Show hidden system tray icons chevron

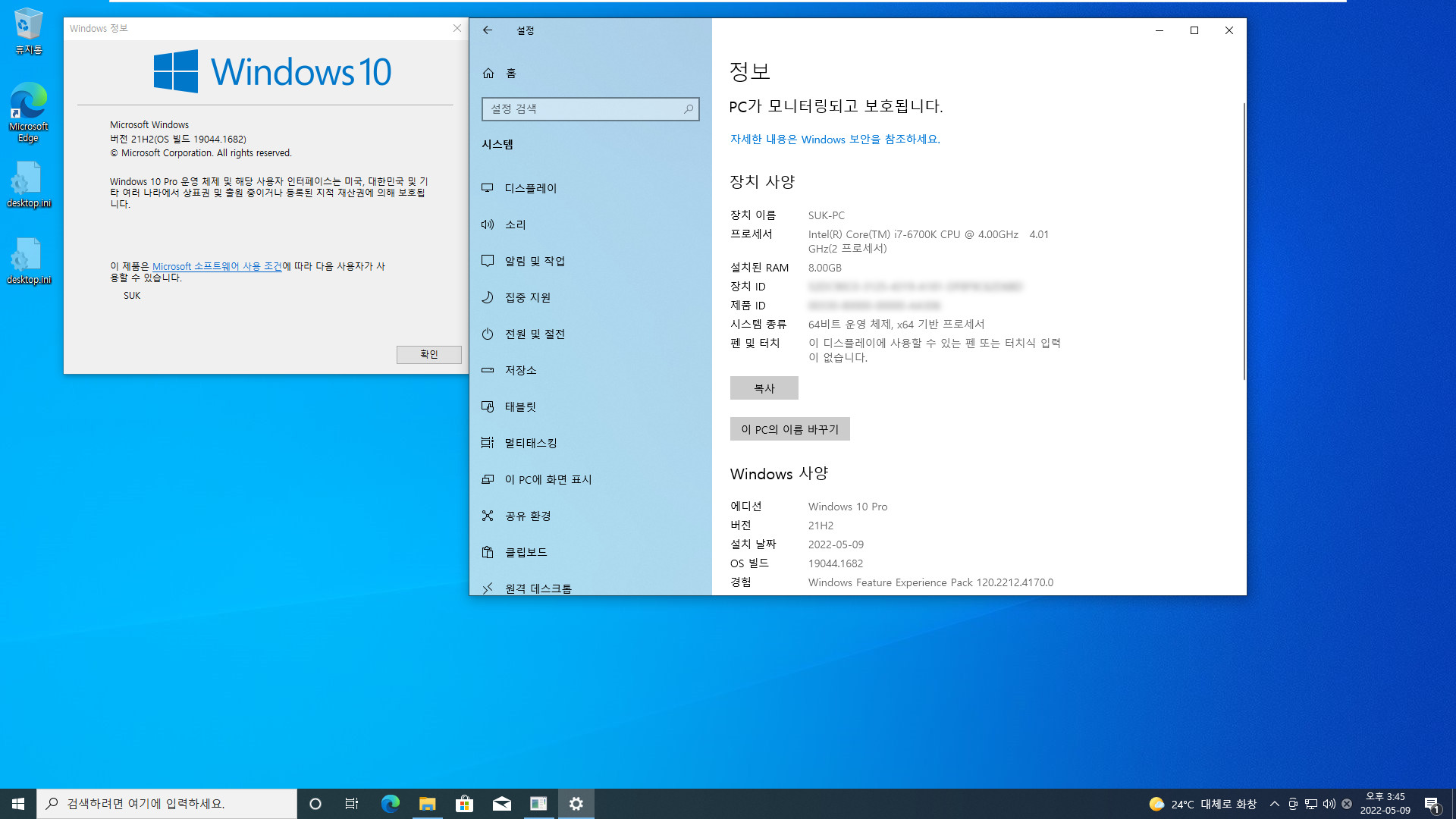point(1275,804)
